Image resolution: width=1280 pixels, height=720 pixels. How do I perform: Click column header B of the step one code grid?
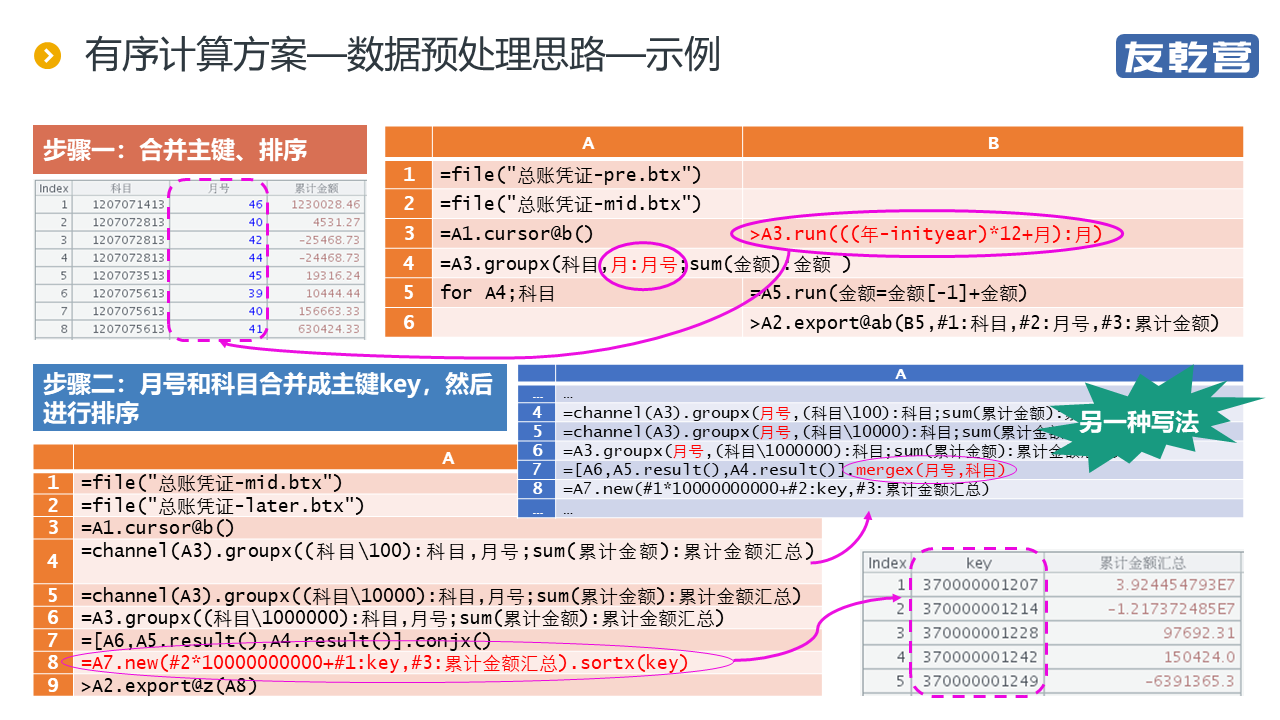pos(993,143)
